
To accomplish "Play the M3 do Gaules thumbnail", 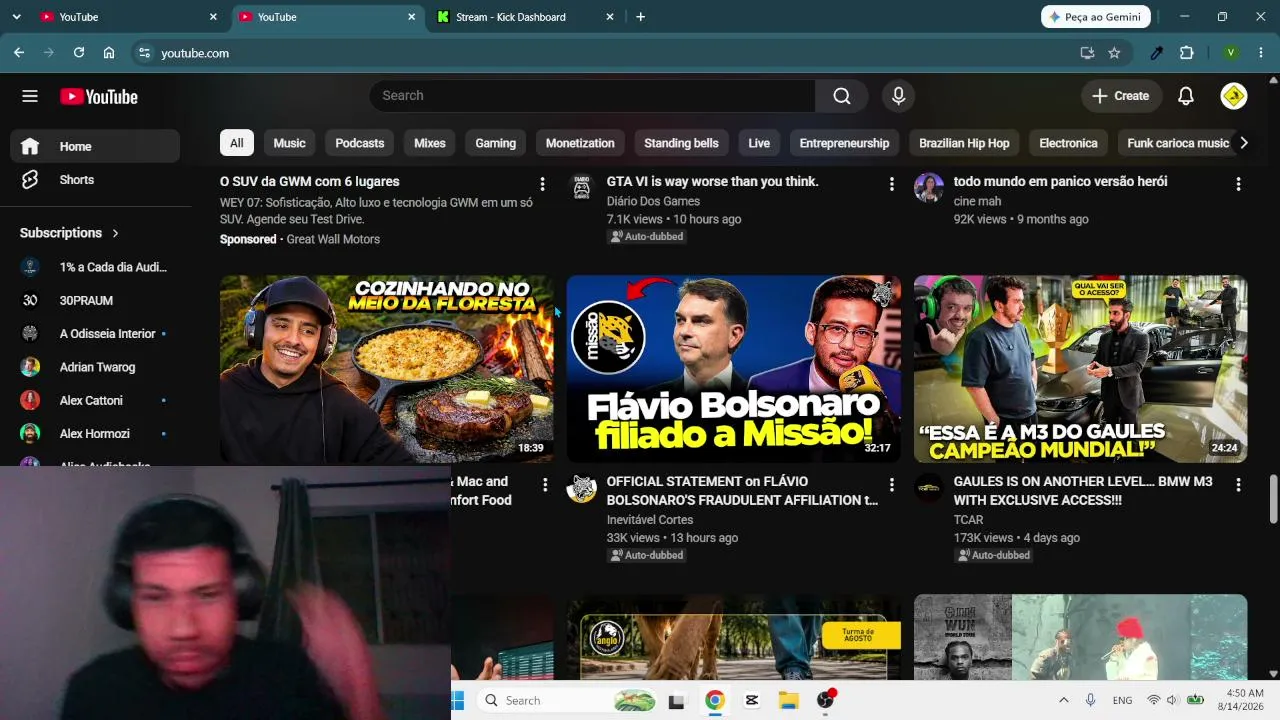I will click(1080, 369).
